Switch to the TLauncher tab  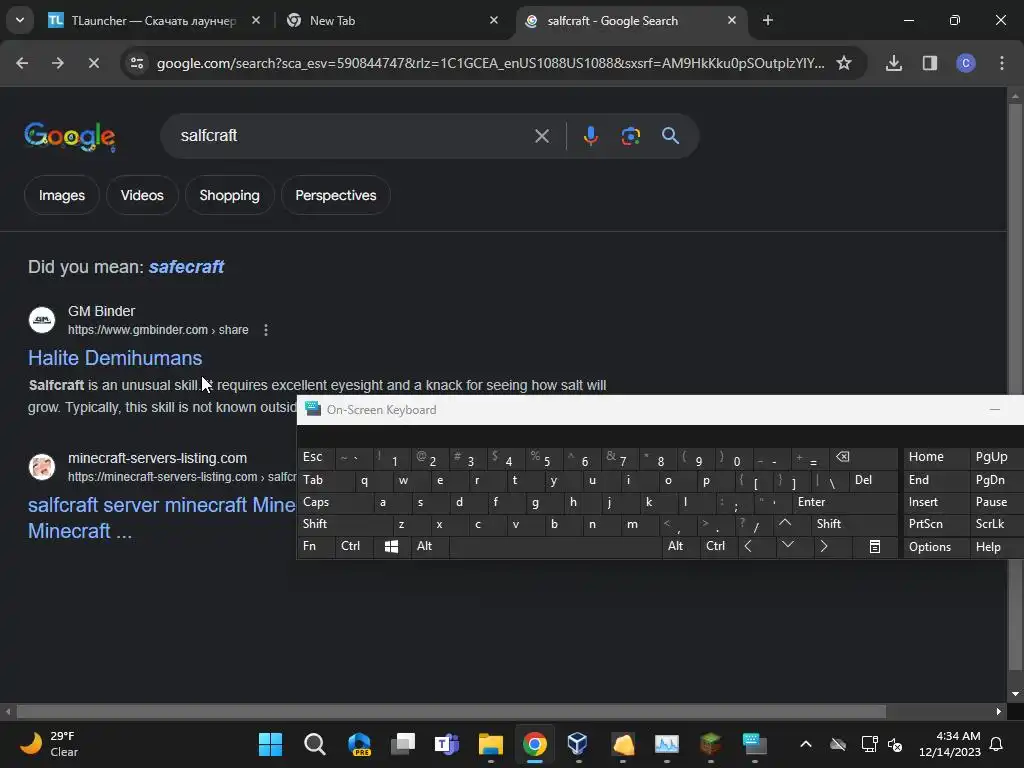(153, 21)
